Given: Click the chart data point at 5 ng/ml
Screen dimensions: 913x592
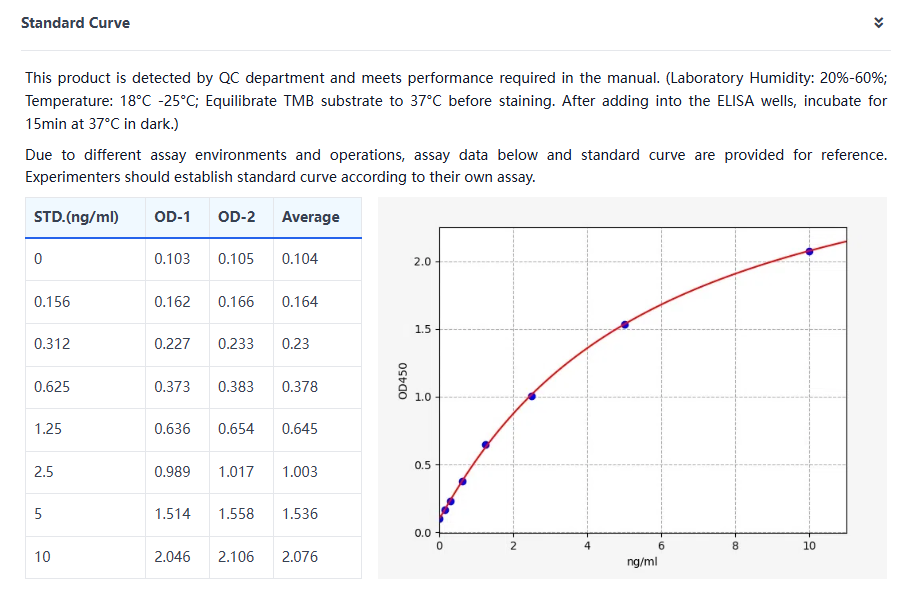Looking at the screenshot, I should pyautogui.click(x=625, y=324).
